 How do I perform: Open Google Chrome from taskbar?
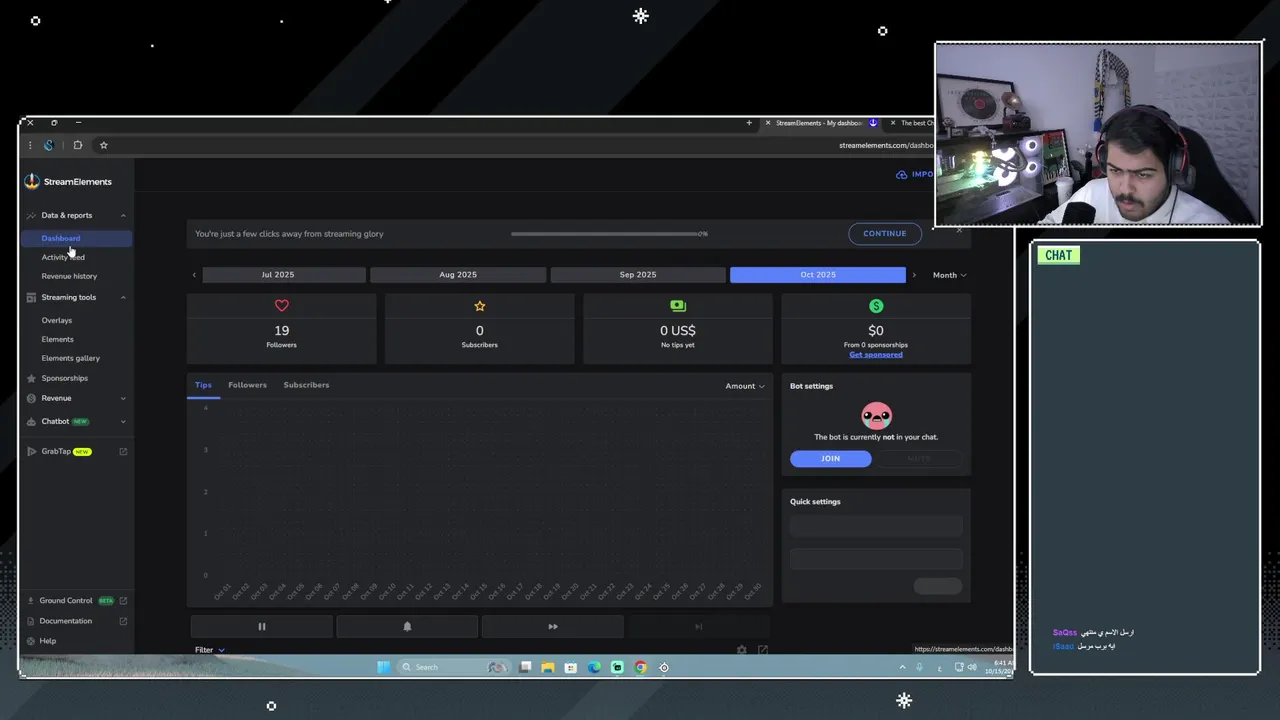(640, 667)
